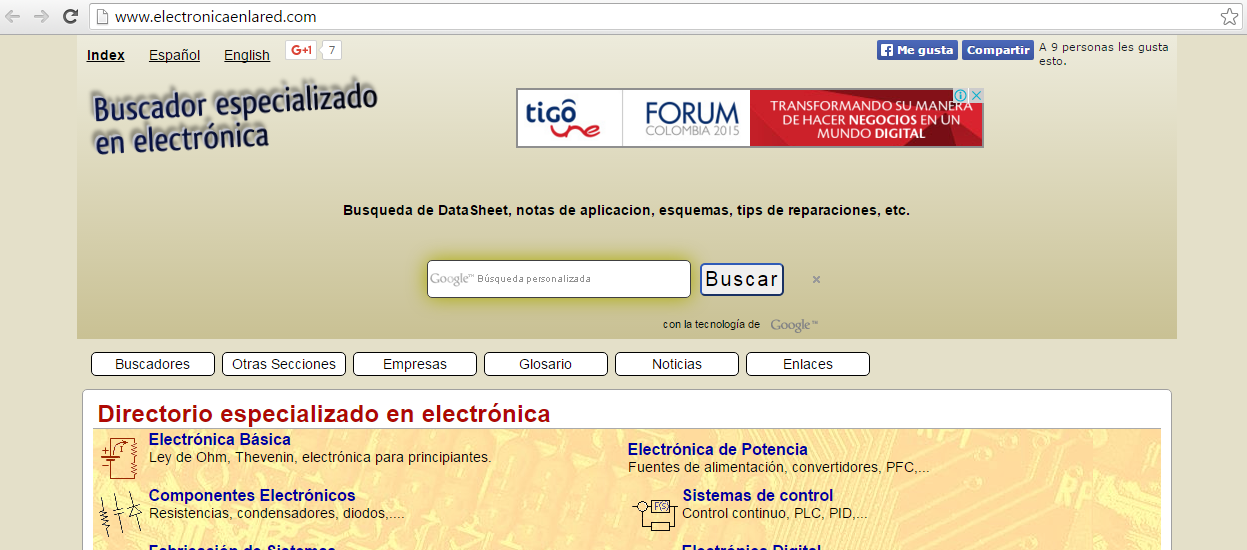This screenshot has width=1247, height=550.
Task: Click the Ley de Ohm, Thevenin description
Action: (320, 457)
